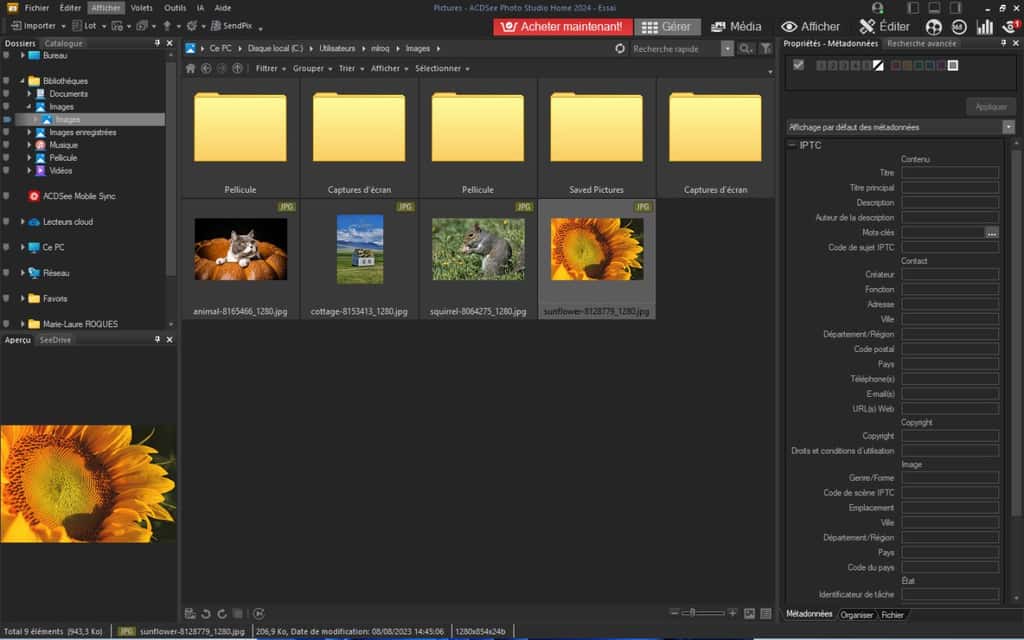This screenshot has height=640, width=1024.
Task: Click the Acheter maintenant! button
Action: click(x=563, y=27)
